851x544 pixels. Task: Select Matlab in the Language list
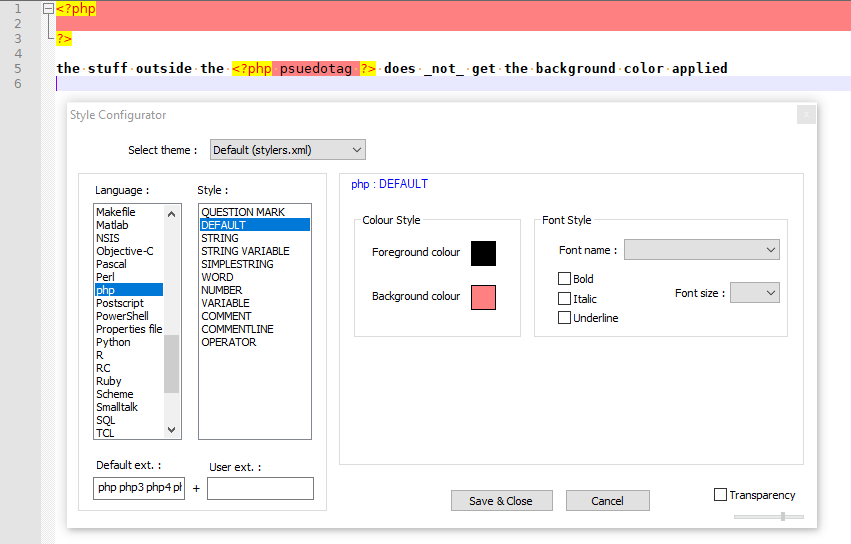point(129,225)
